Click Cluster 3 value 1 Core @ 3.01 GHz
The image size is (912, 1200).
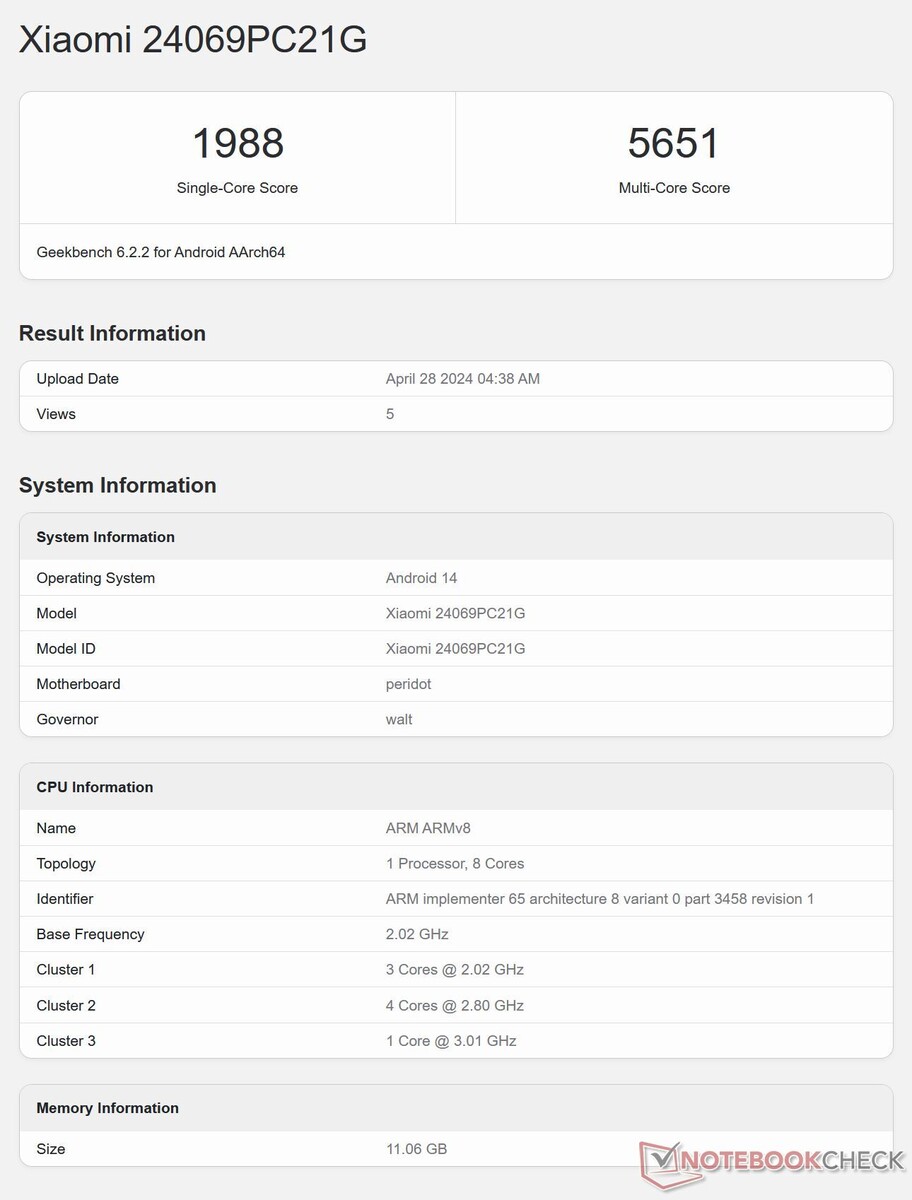tap(450, 1041)
